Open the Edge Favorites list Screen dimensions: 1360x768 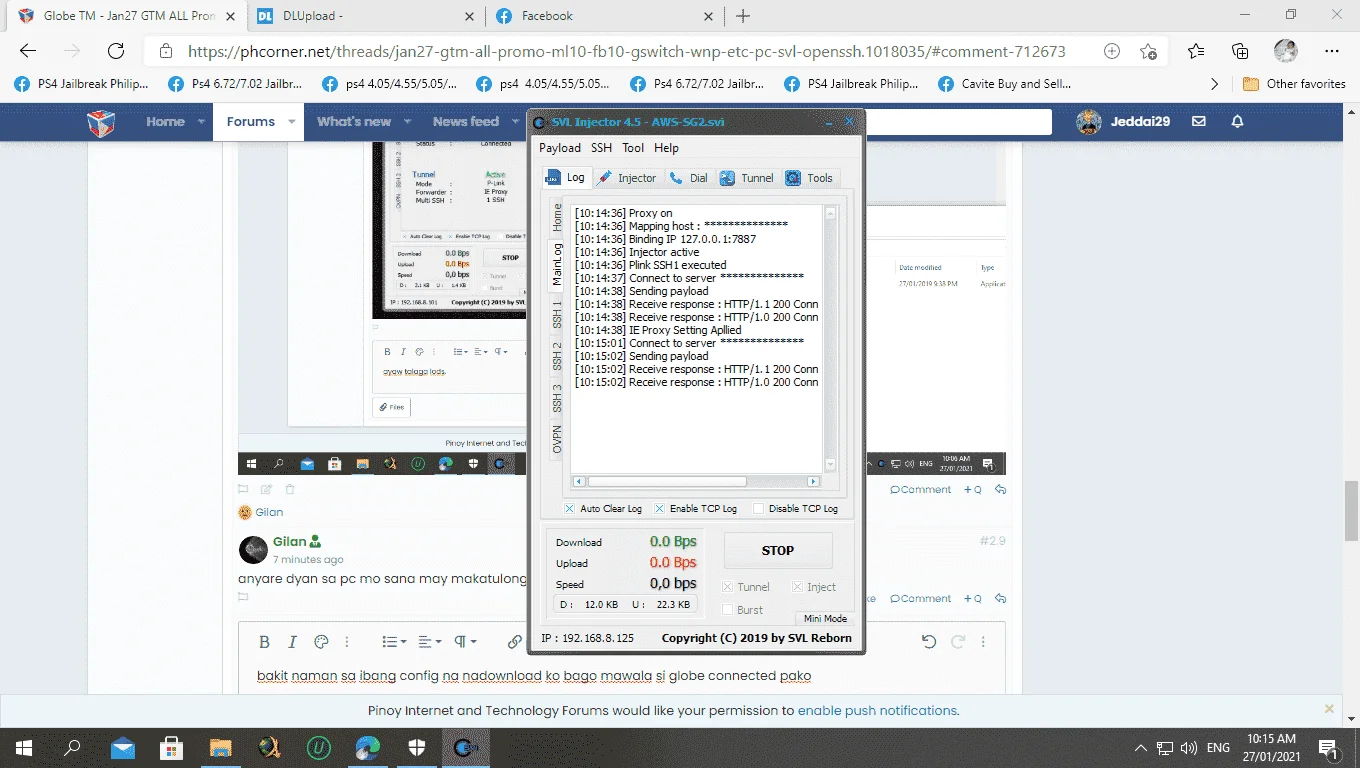click(x=1196, y=51)
